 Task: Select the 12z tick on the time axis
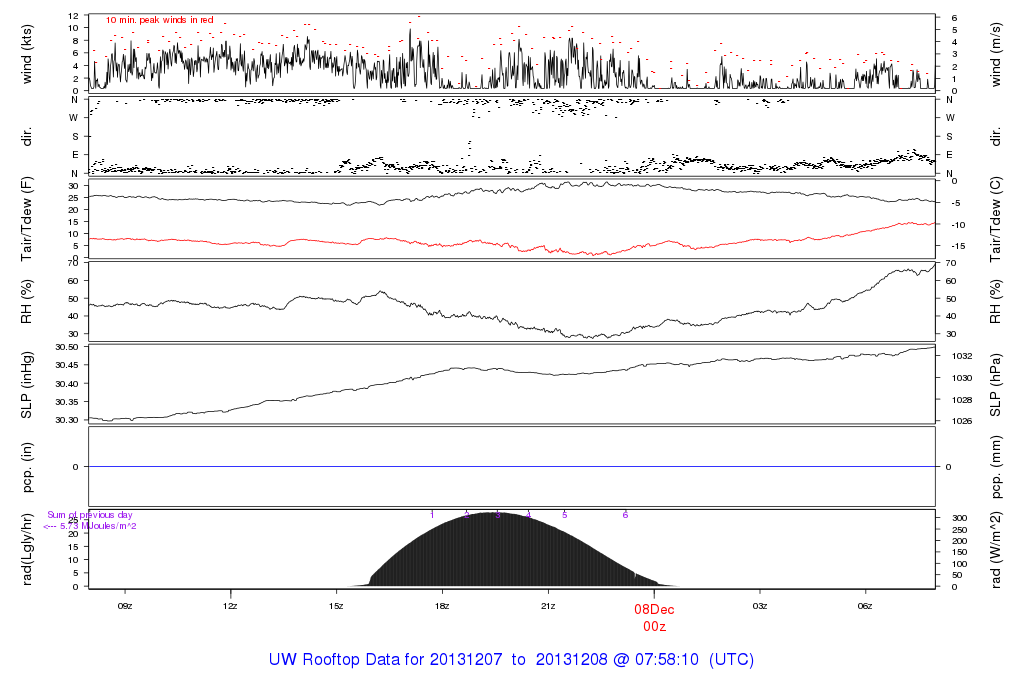(230, 606)
